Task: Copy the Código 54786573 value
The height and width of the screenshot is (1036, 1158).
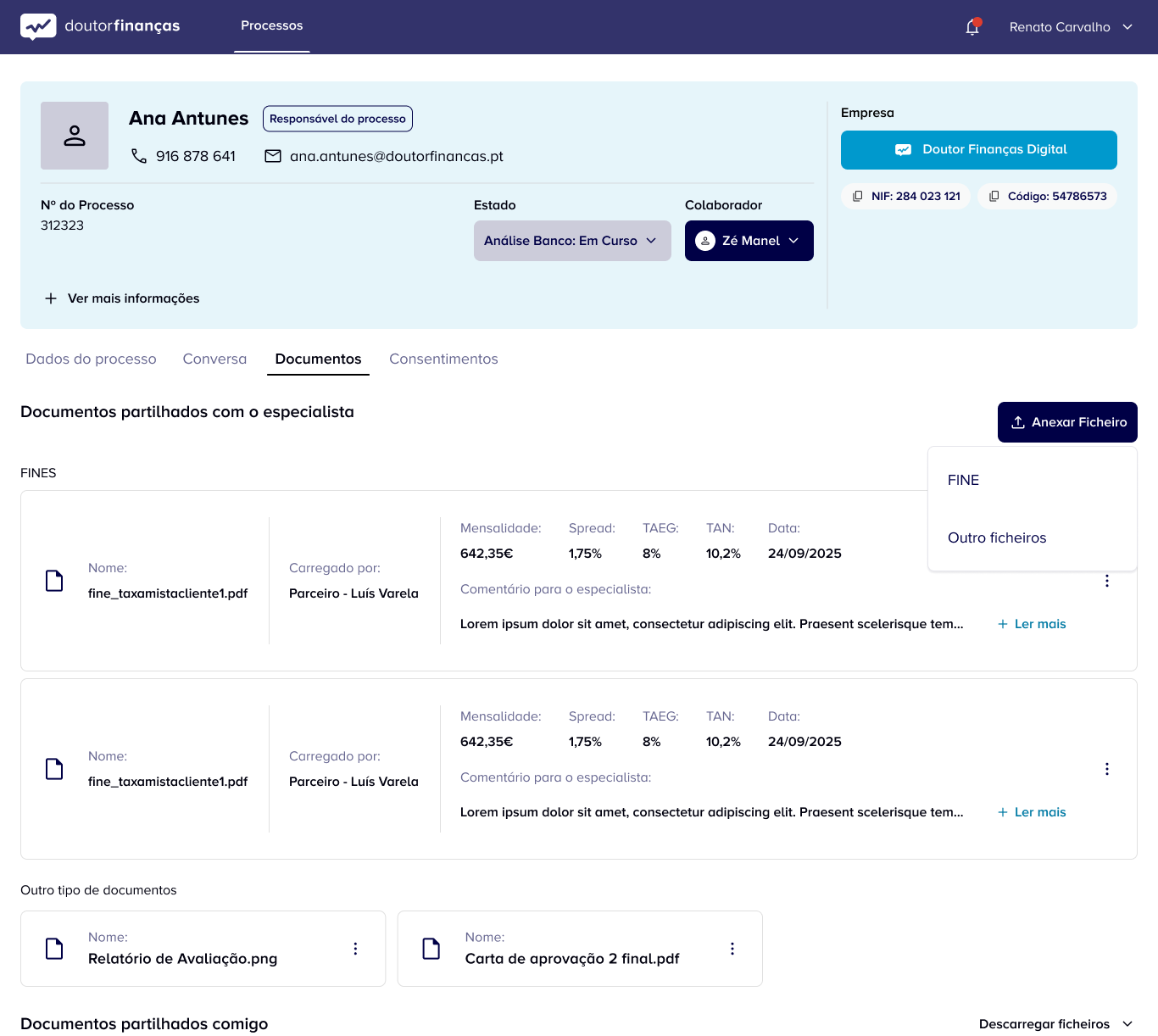Action: point(994,196)
